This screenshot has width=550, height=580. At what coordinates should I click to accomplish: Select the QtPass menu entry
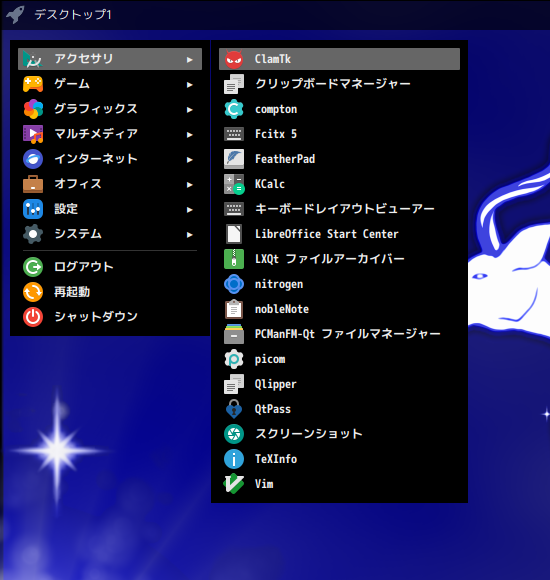[339, 409]
